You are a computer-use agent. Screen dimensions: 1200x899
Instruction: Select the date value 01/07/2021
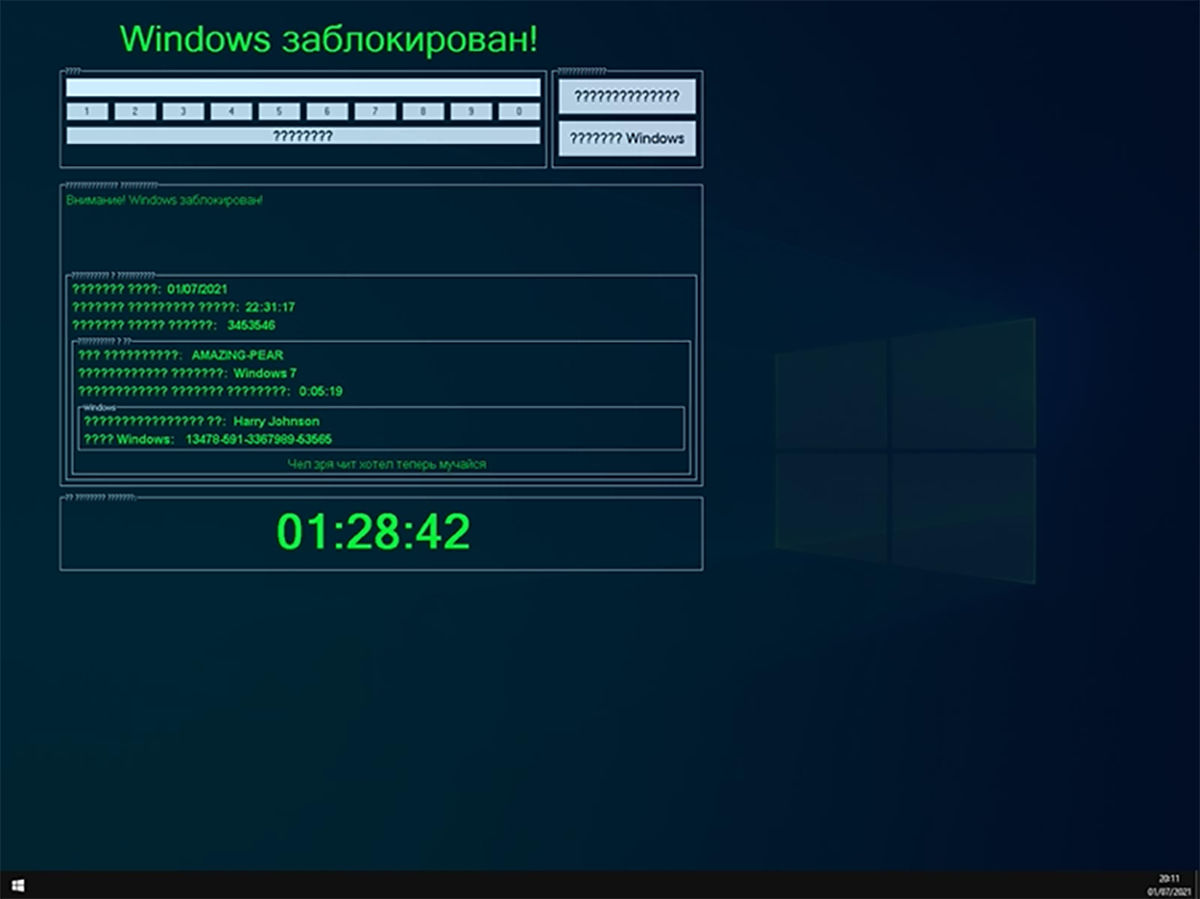198,289
